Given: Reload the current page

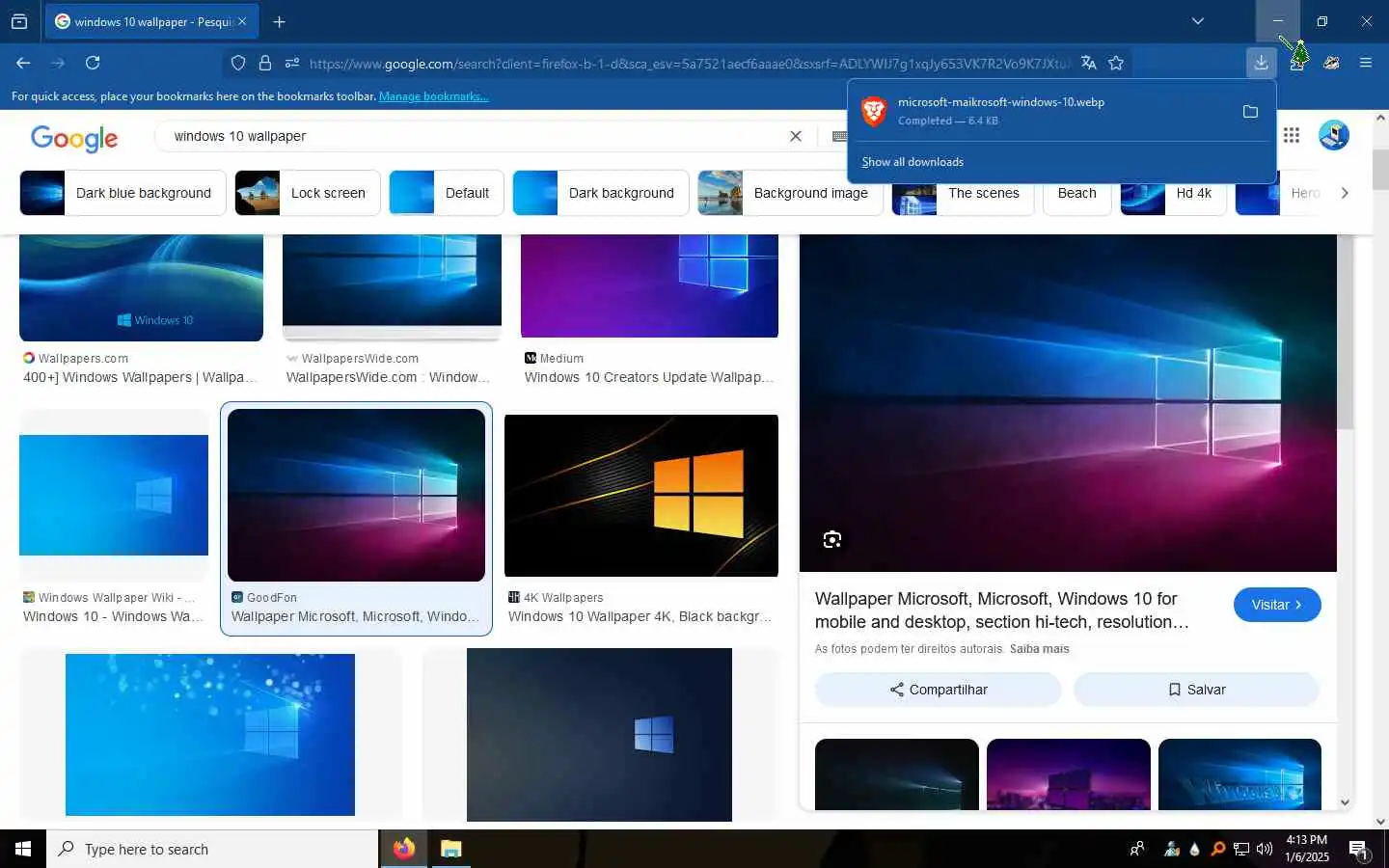Looking at the screenshot, I should (93, 63).
